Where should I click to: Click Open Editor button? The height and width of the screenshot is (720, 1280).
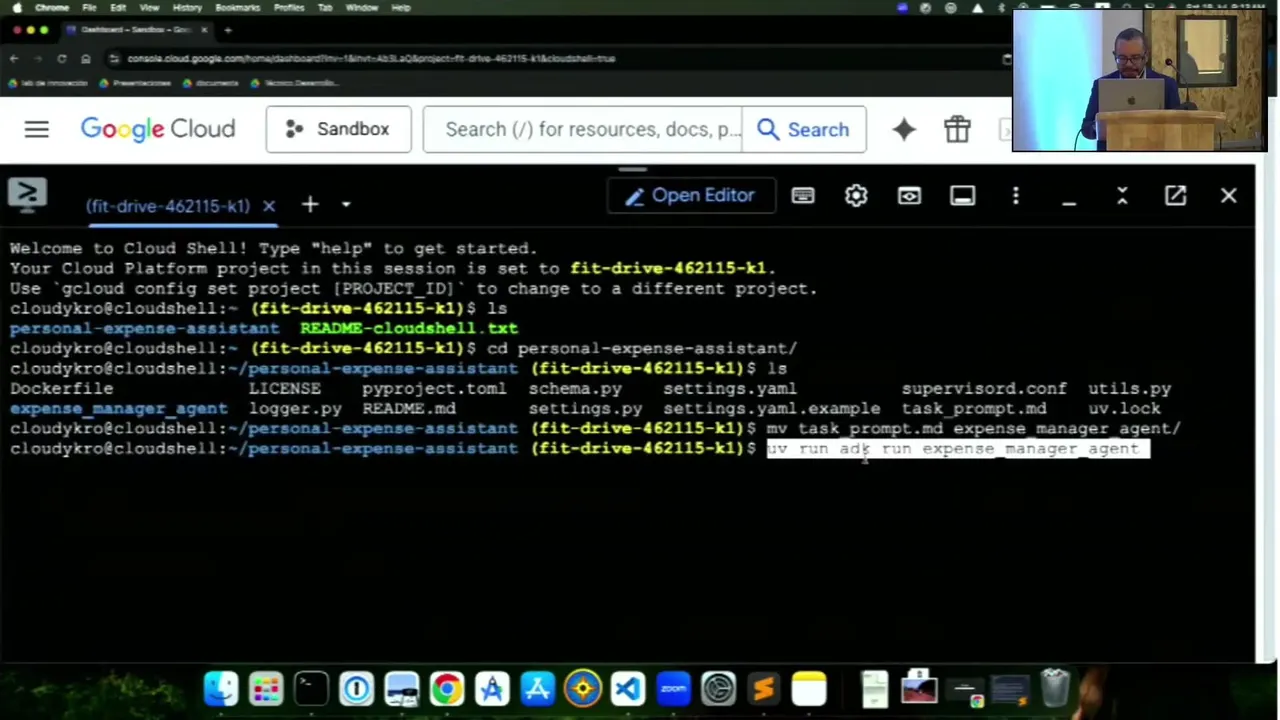point(690,195)
